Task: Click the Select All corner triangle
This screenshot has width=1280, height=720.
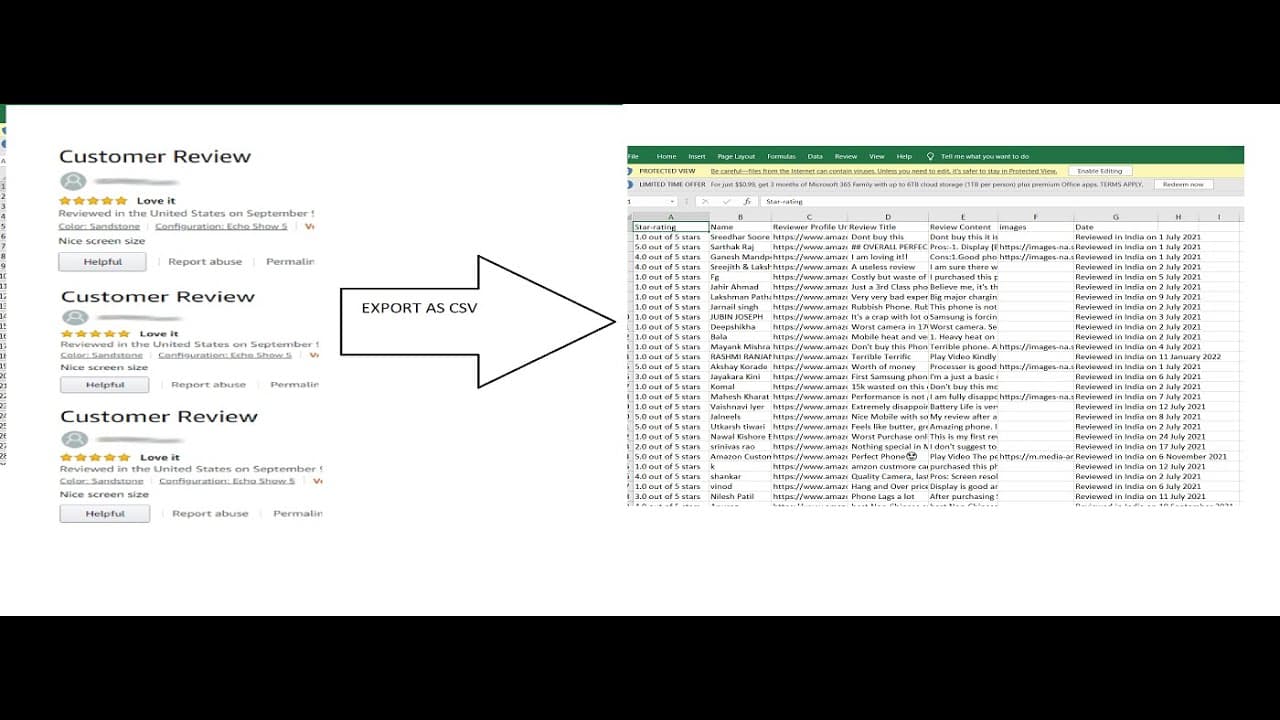Action: point(630,216)
